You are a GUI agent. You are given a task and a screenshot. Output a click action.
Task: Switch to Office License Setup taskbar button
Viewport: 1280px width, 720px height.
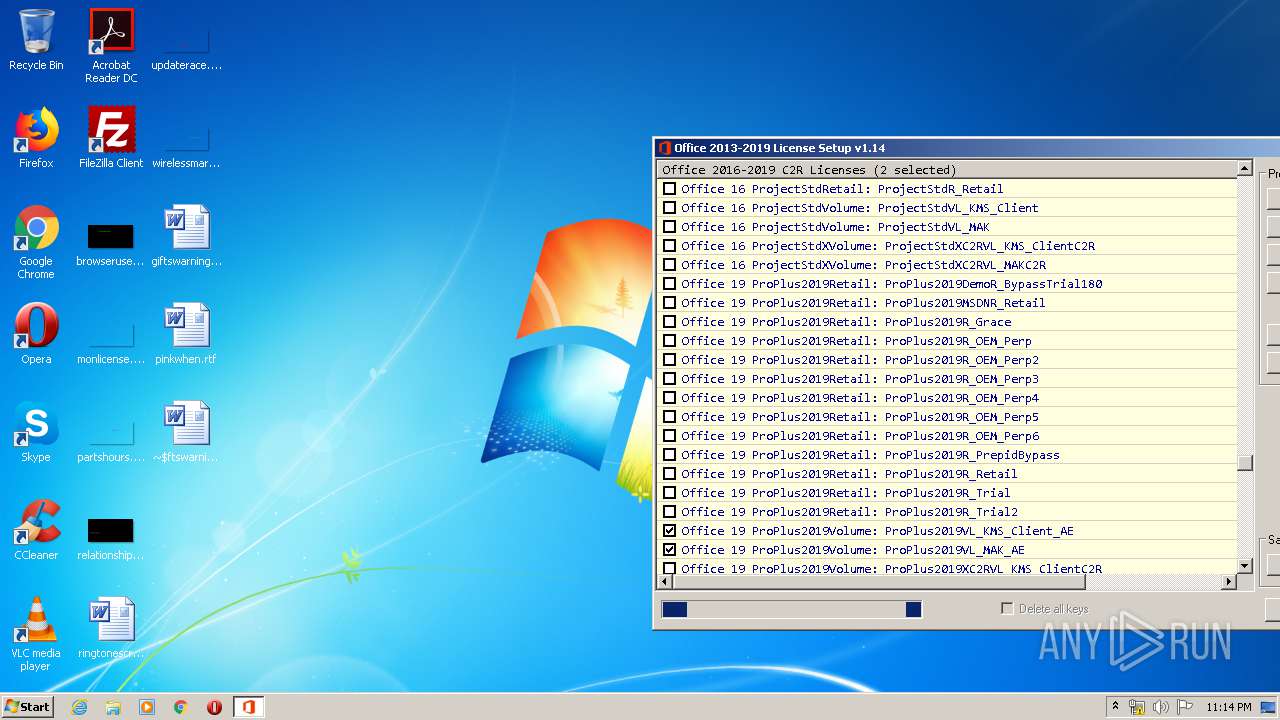(x=248, y=707)
